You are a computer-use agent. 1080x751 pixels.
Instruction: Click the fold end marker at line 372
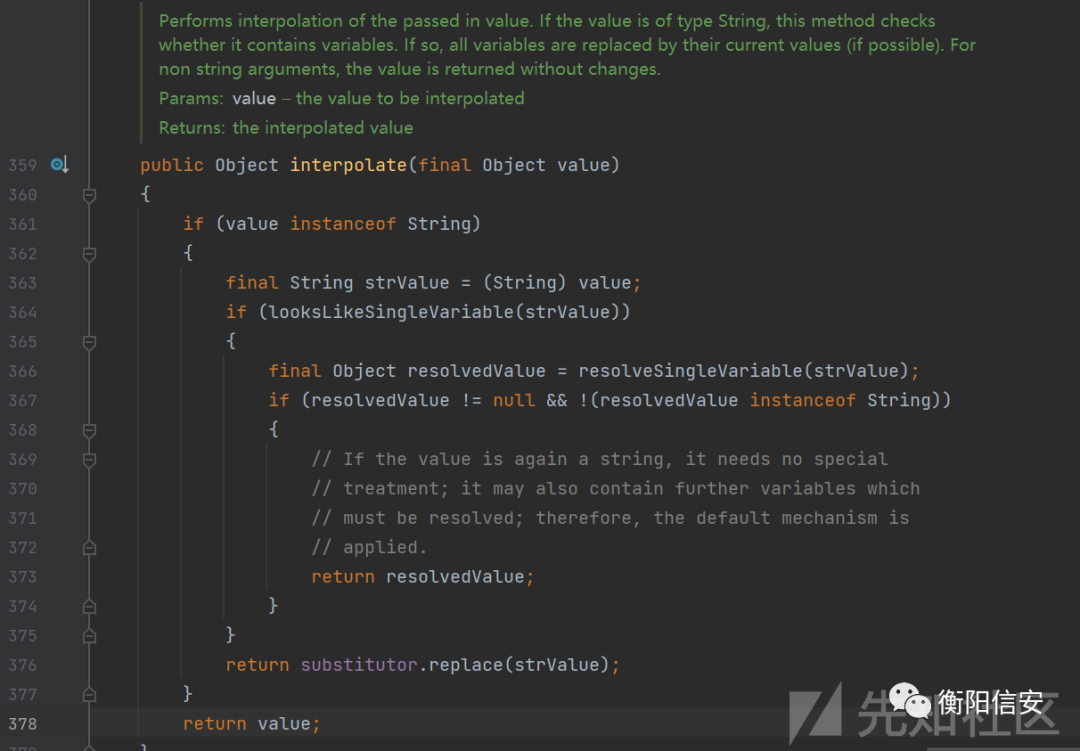(x=89, y=548)
